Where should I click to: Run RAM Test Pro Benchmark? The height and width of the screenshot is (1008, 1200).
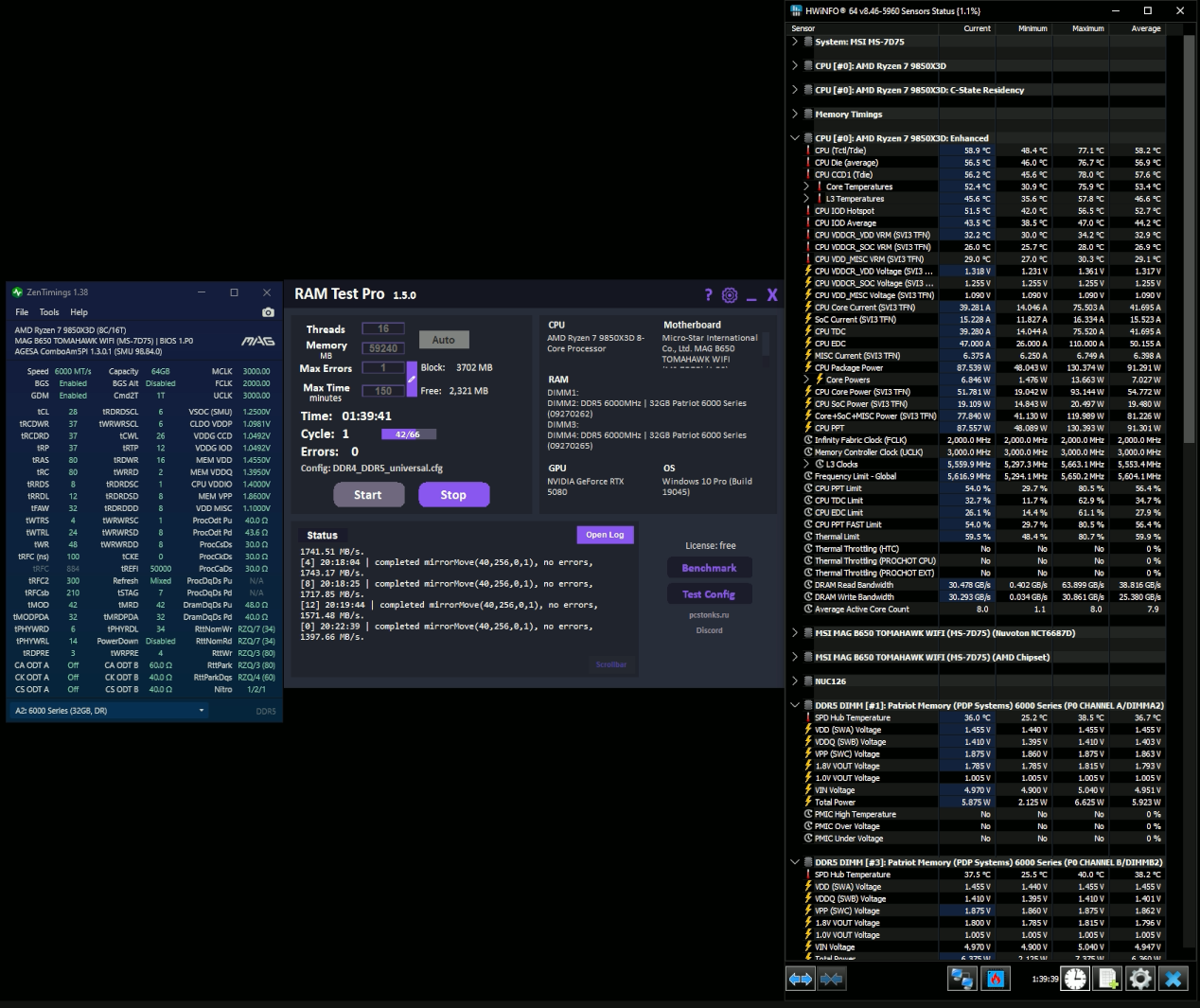tap(709, 568)
